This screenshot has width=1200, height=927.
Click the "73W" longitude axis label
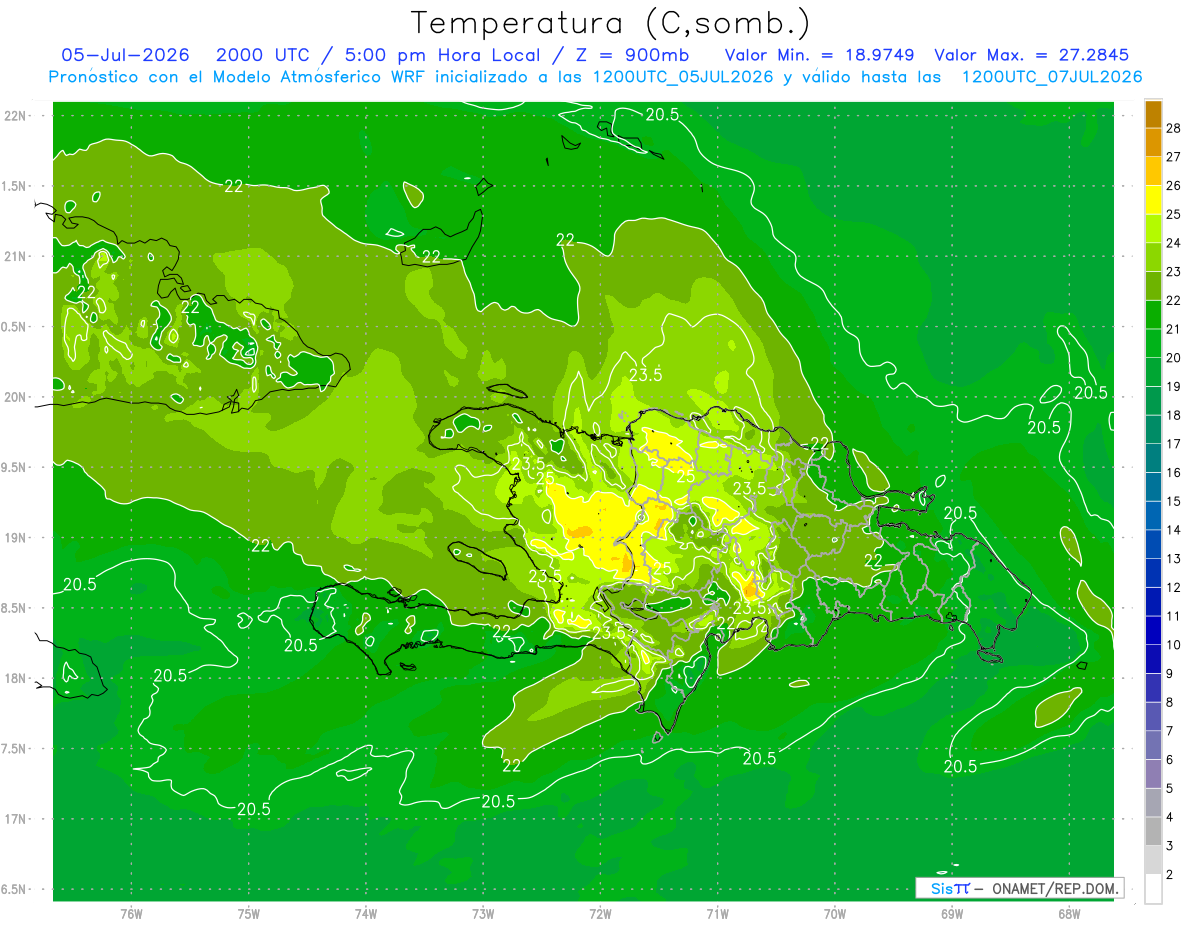pyautogui.click(x=483, y=913)
